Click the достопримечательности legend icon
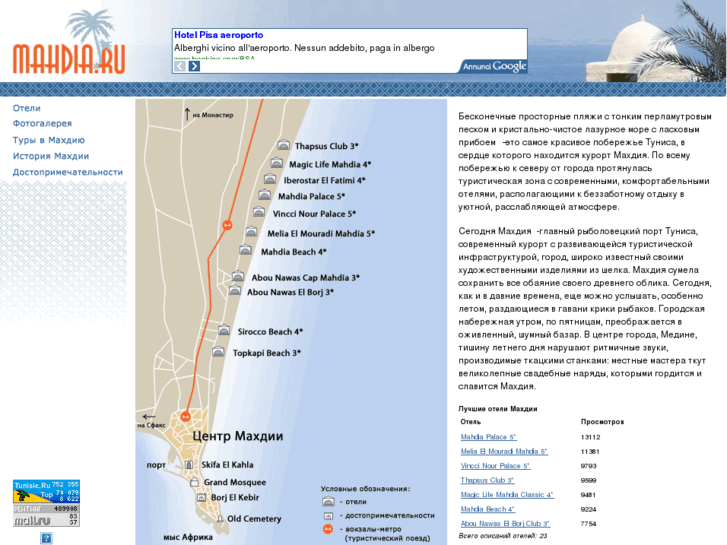 [328, 516]
